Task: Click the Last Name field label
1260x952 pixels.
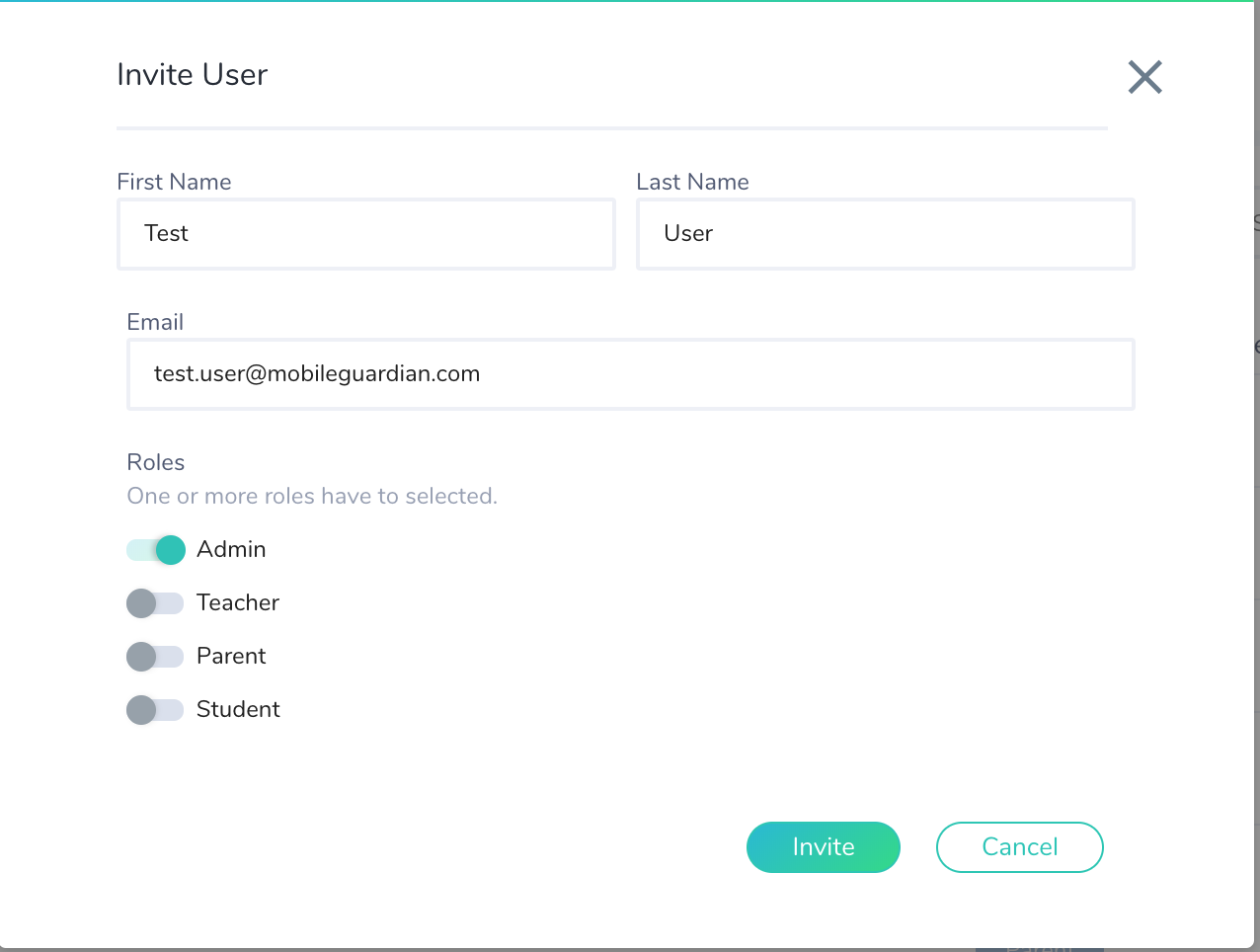Action: tap(692, 182)
